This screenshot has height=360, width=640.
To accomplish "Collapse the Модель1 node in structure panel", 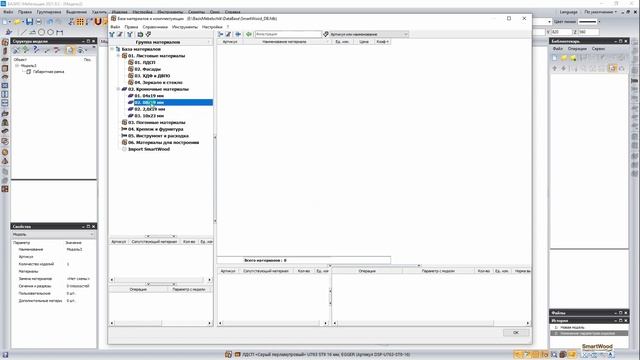I will pyautogui.click(x=17, y=65).
